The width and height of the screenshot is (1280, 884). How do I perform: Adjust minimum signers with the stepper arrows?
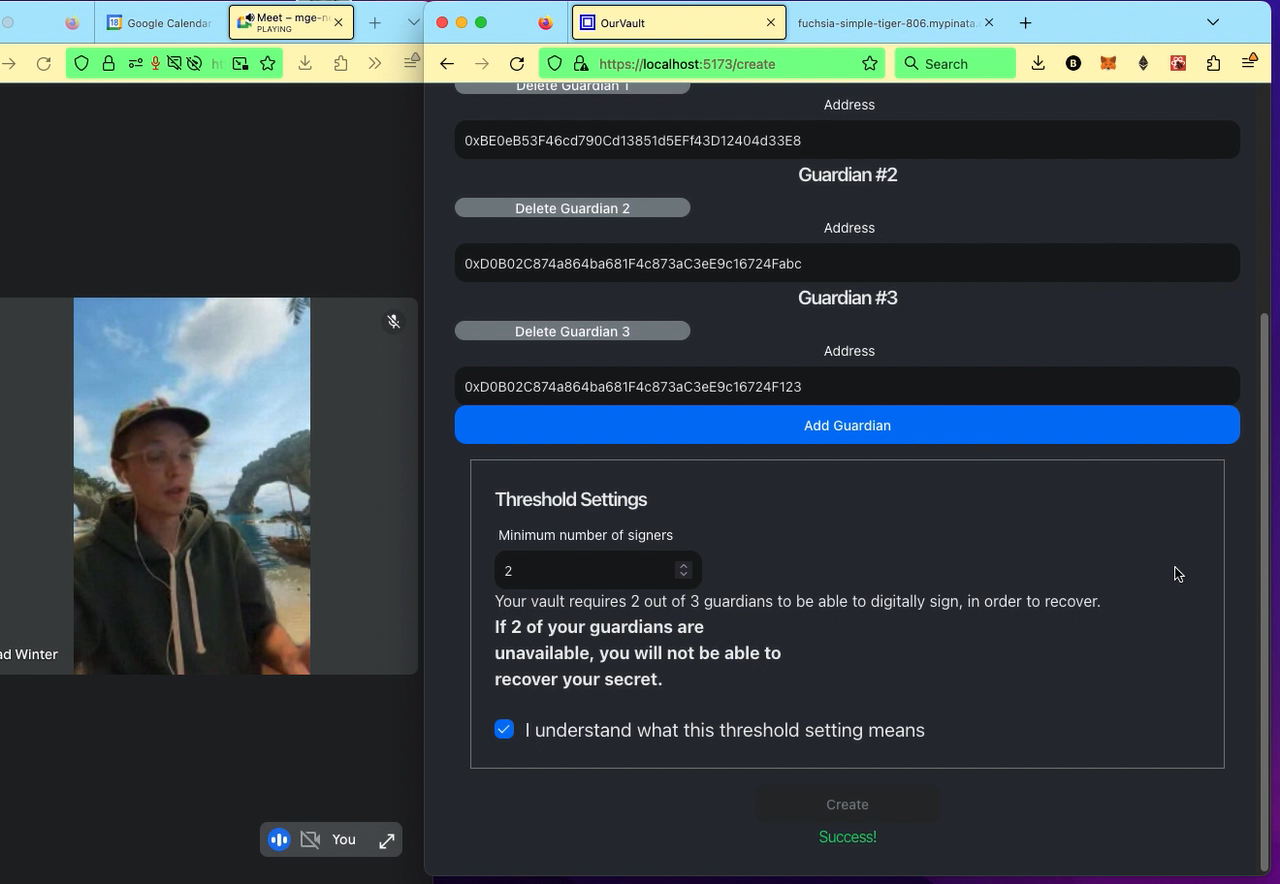click(684, 570)
